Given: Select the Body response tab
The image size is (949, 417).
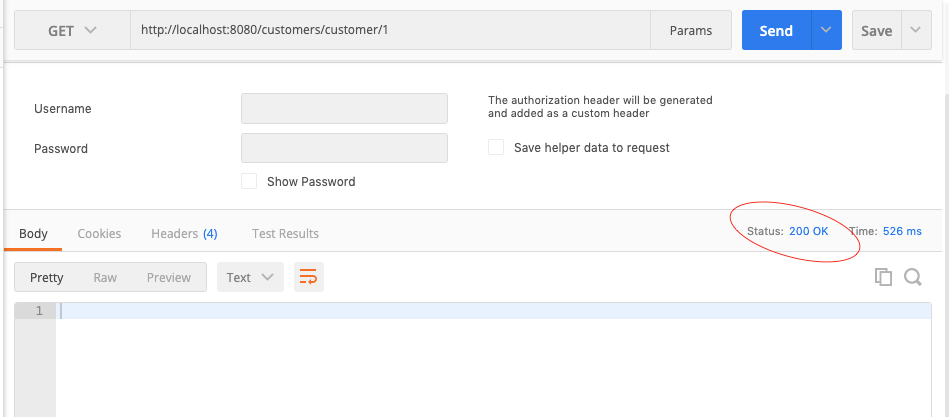Looking at the screenshot, I should [x=33, y=233].
